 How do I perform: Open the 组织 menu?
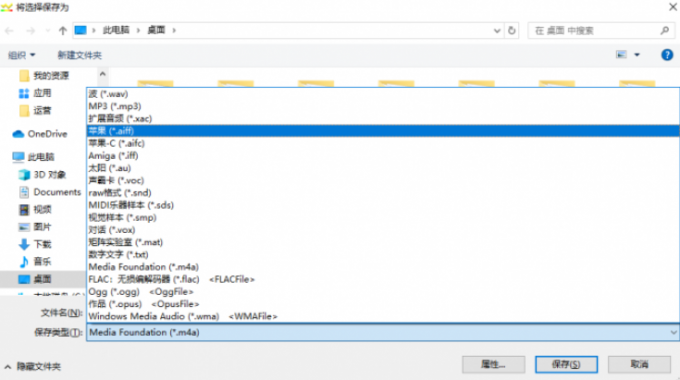pos(22,55)
